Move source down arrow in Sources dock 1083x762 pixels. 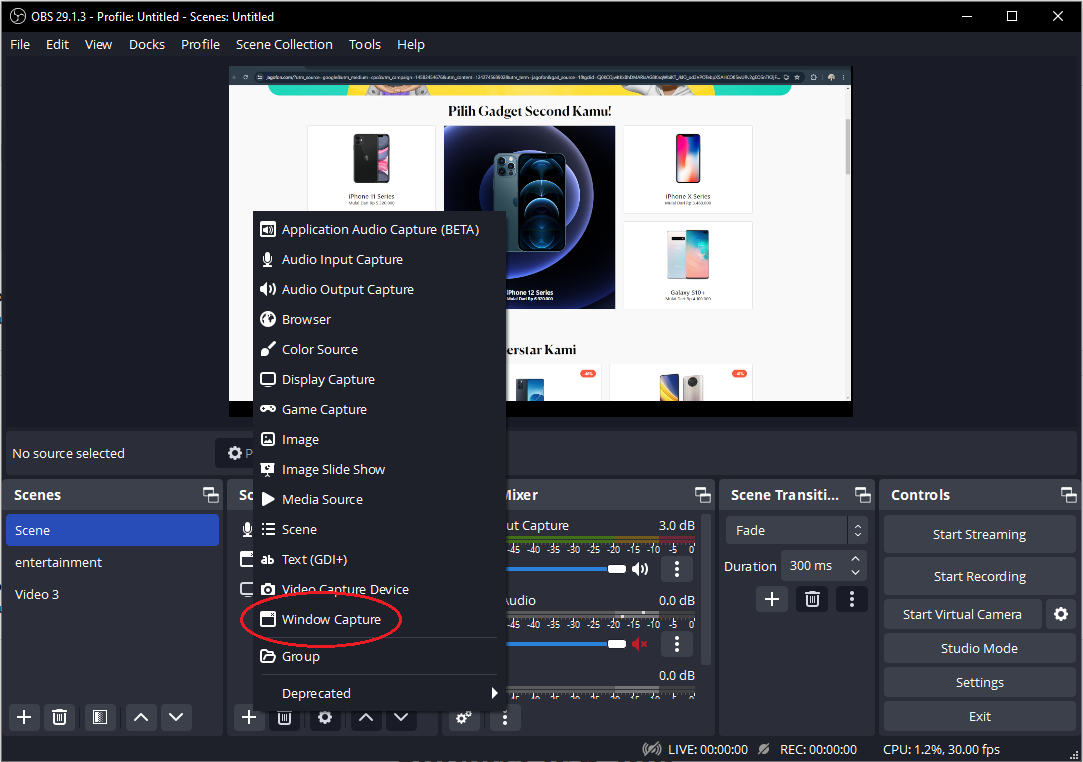click(x=401, y=717)
